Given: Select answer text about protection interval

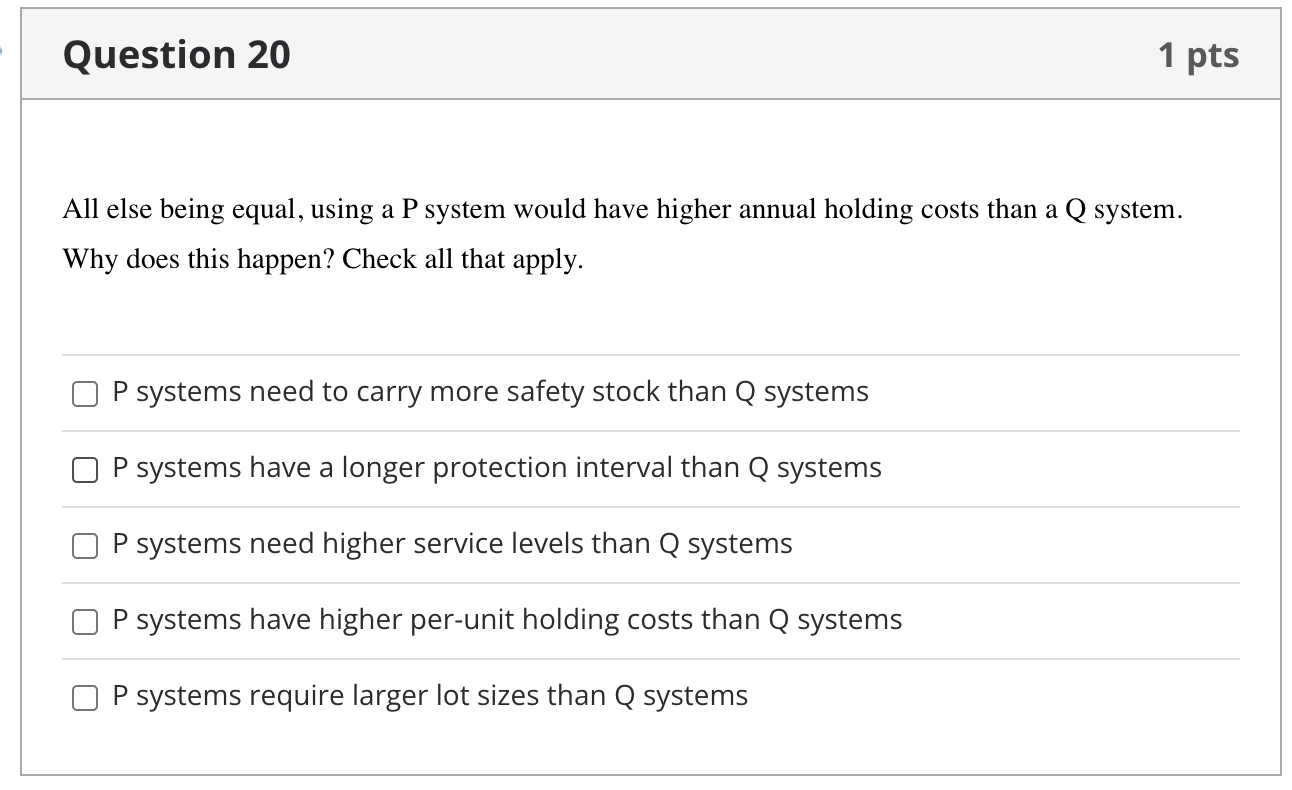Looking at the screenshot, I should click(497, 468).
